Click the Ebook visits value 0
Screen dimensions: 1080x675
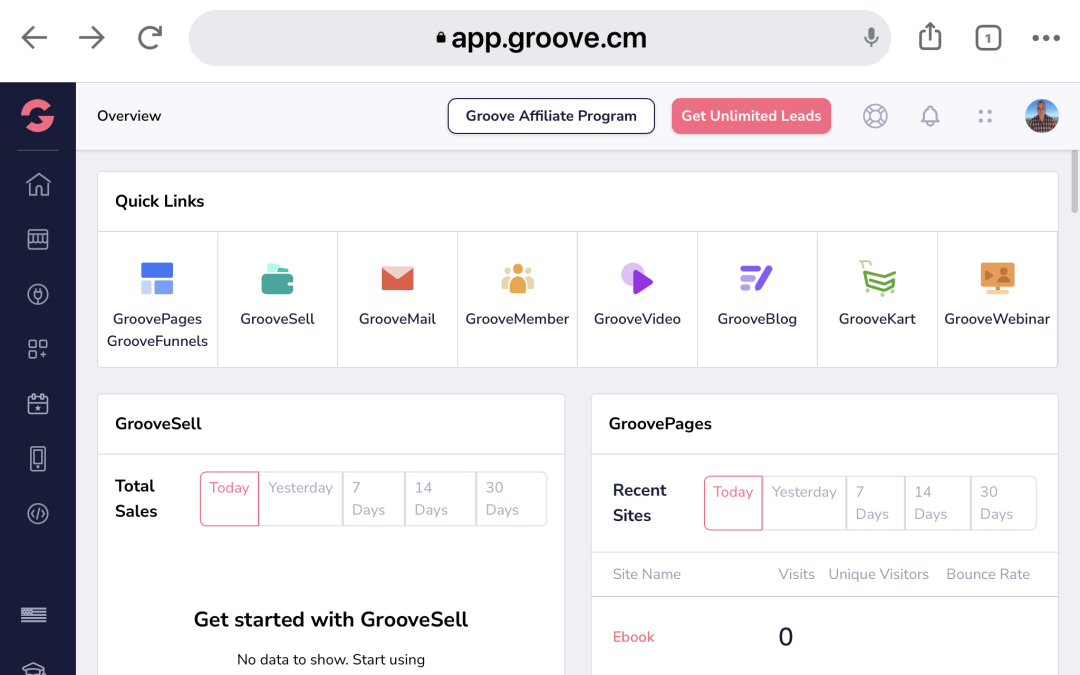[x=786, y=637]
